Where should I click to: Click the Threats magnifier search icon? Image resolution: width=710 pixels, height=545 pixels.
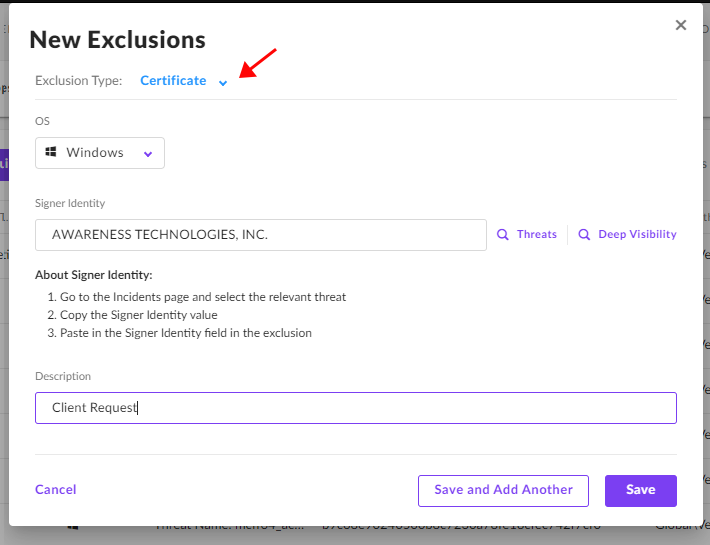click(503, 234)
